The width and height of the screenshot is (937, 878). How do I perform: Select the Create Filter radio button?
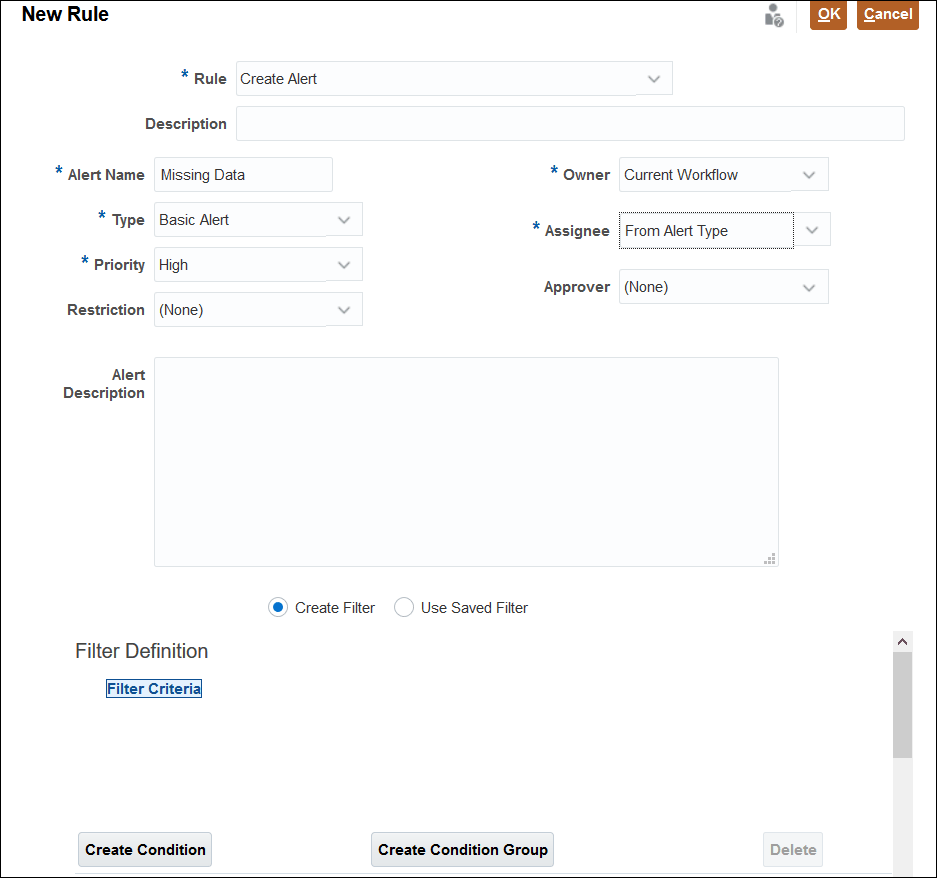click(278, 607)
